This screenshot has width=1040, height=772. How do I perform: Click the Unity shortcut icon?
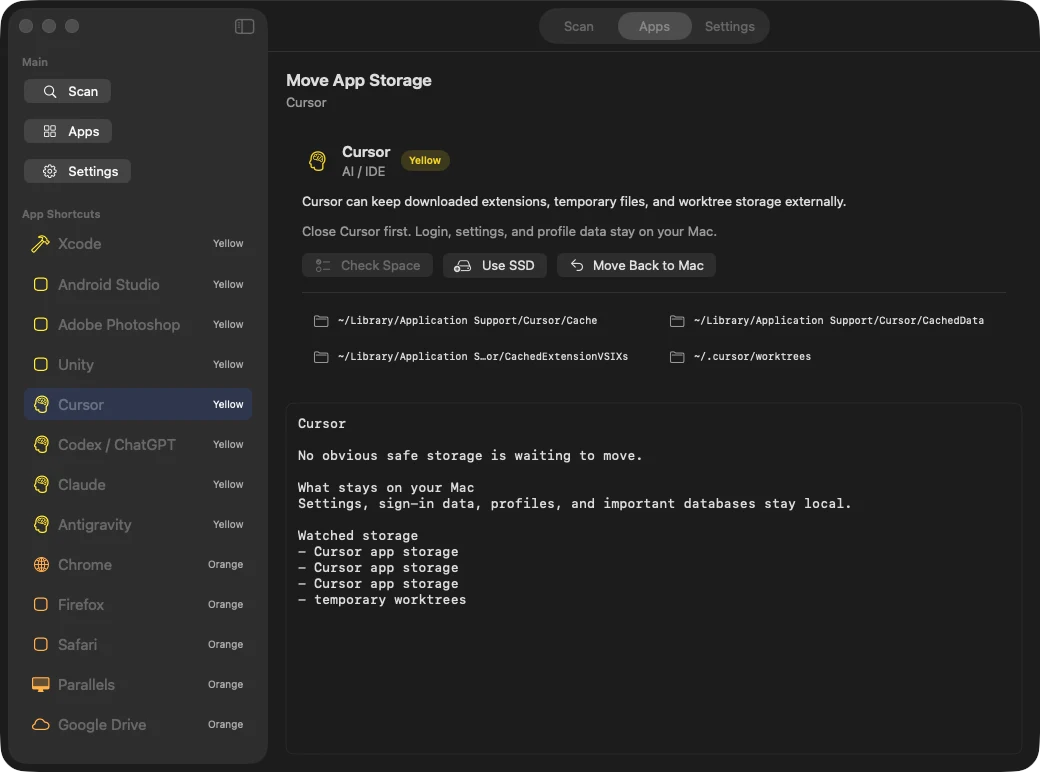(x=40, y=364)
